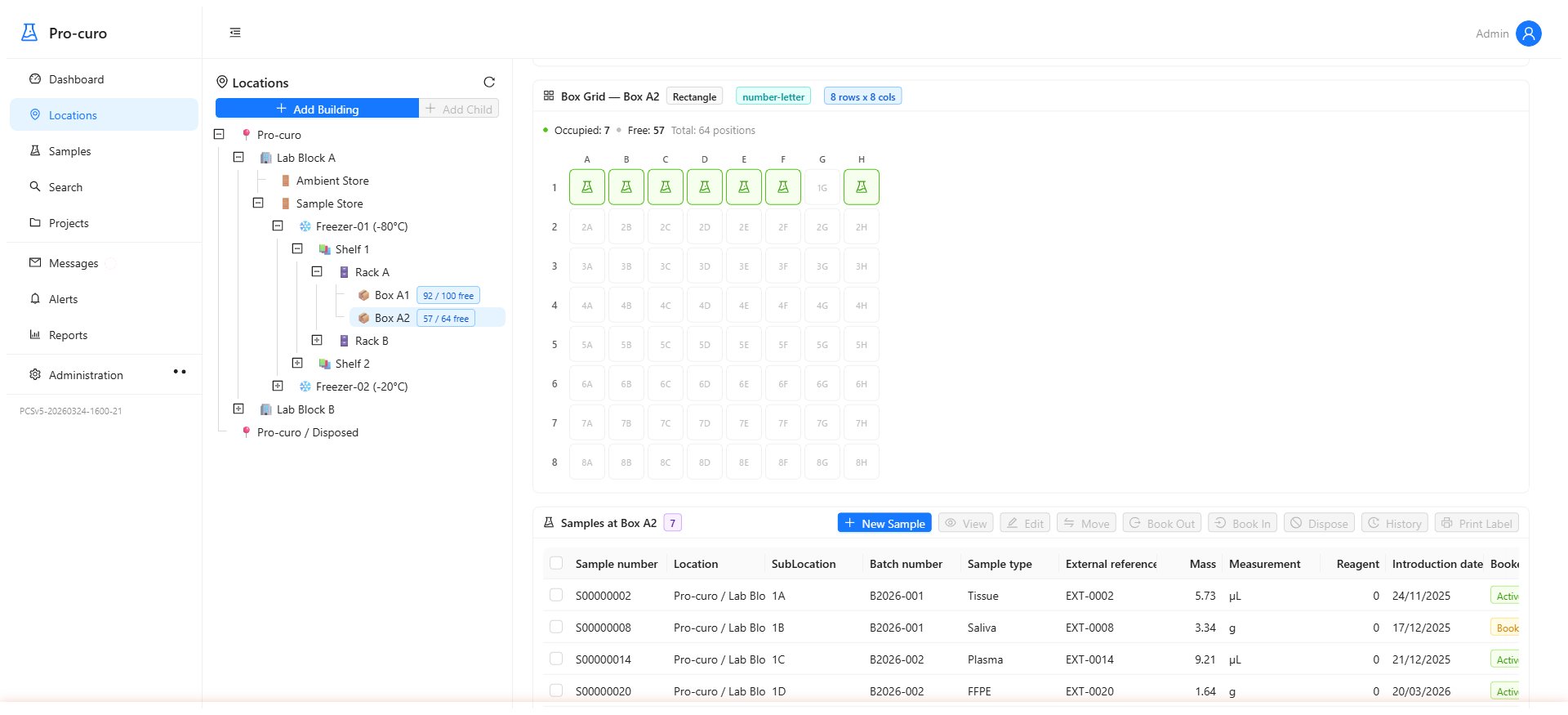Viewport: 1568px width, 715px height.
Task: Go to Reports in the sidebar
Action: [x=68, y=335]
